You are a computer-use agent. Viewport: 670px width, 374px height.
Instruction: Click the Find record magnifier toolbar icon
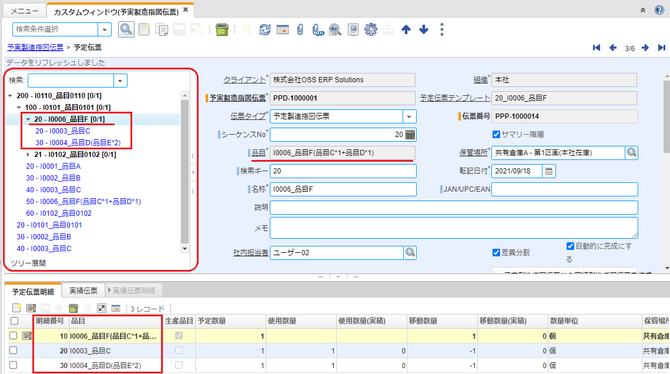[x=126, y=29]
